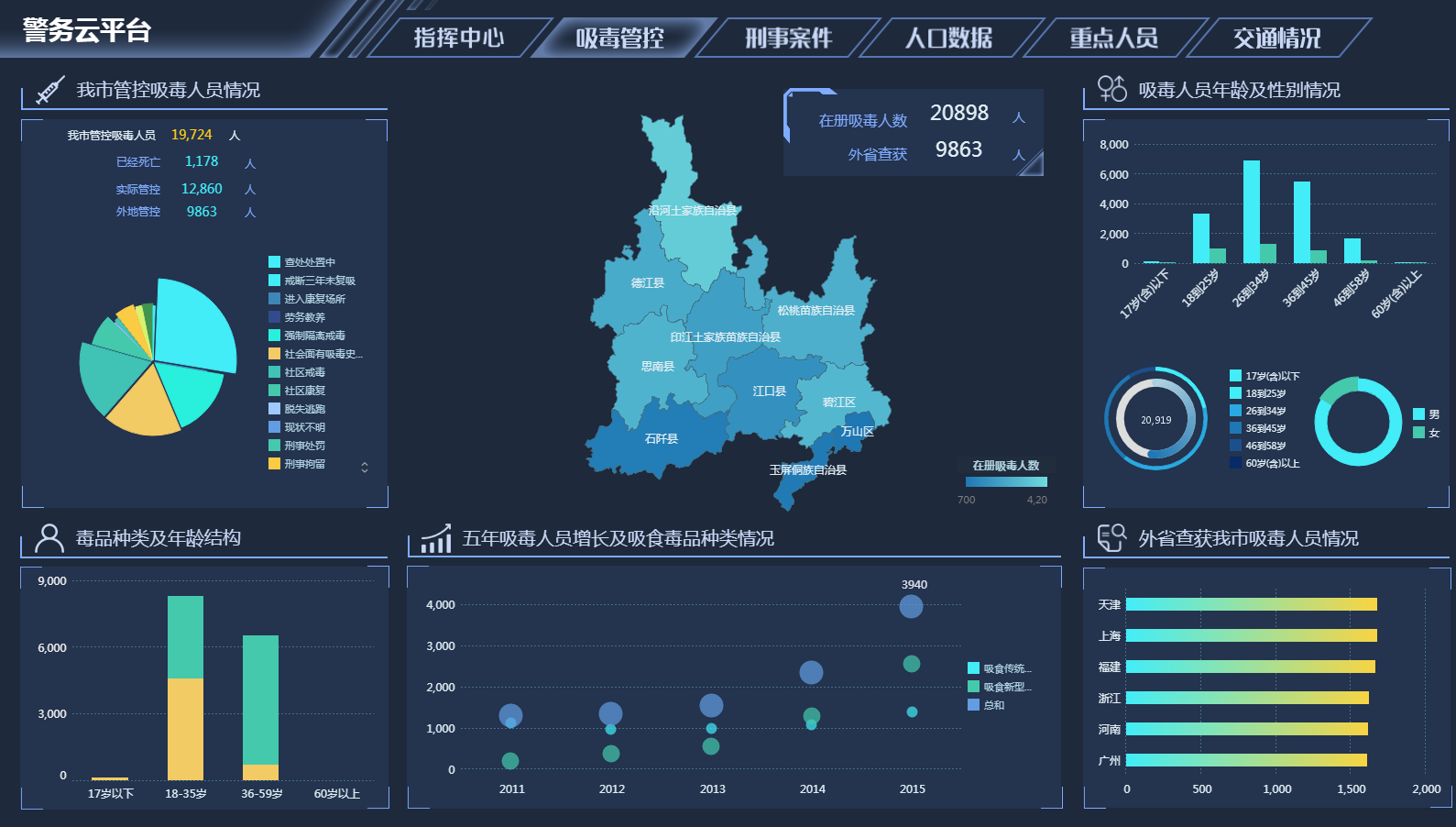Click the syringe icon beside 我市管控吸毒人员情况
This screenshot has width=1456, height=827.
pos(49,90)
